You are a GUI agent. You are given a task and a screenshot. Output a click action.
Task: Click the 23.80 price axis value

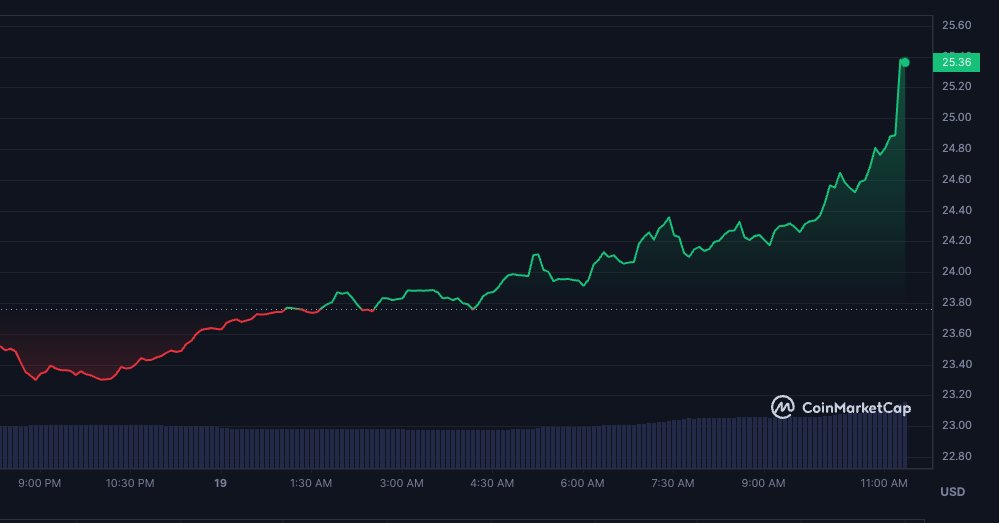click(x=956, y=302)
